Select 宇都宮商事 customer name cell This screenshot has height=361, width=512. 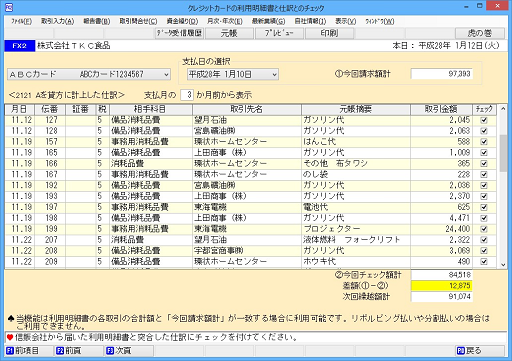[247, 251]
